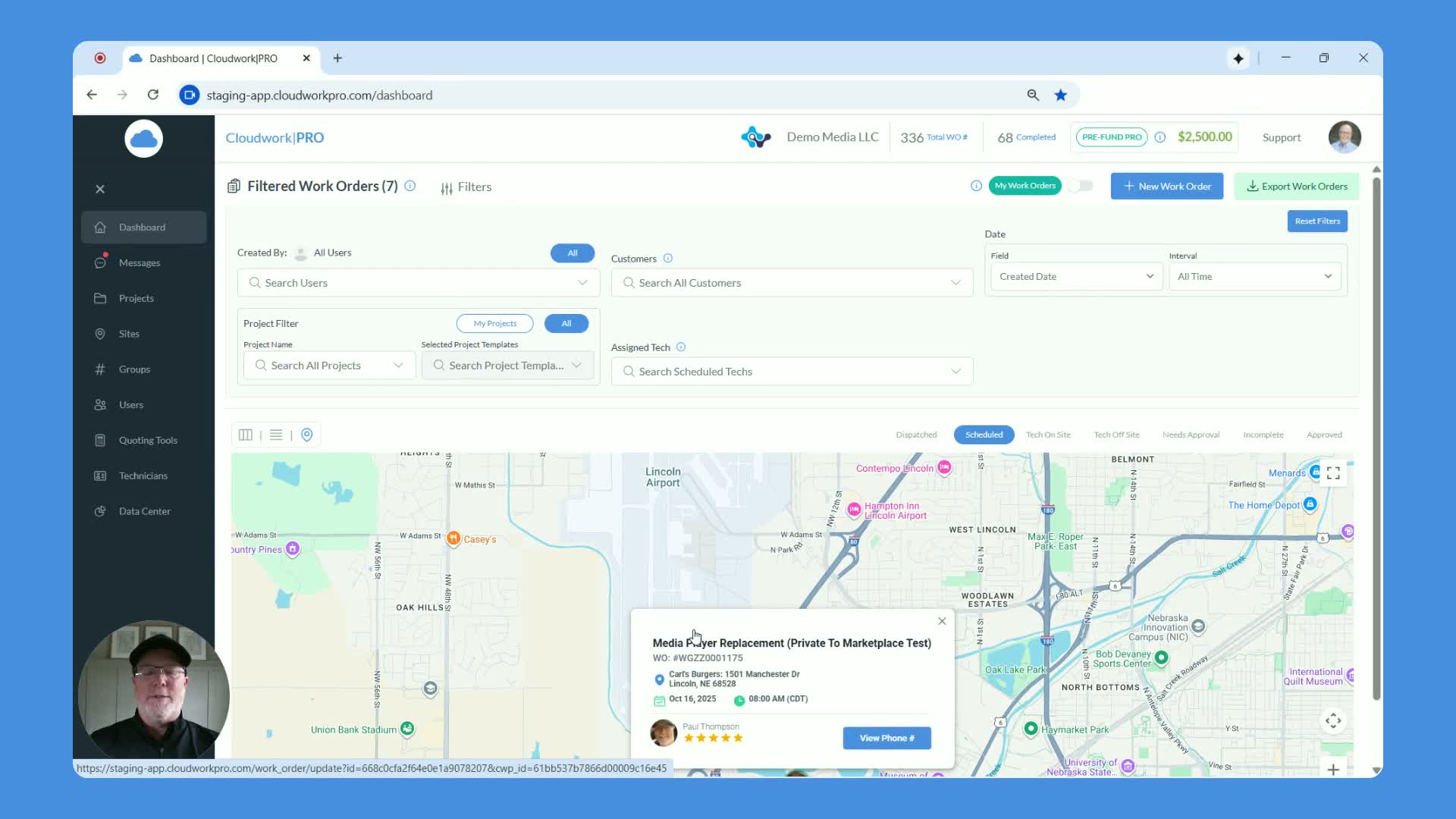Collapse sidebar with the X icon
This screenshot has height=819, width=1456.
pos(100,190)
